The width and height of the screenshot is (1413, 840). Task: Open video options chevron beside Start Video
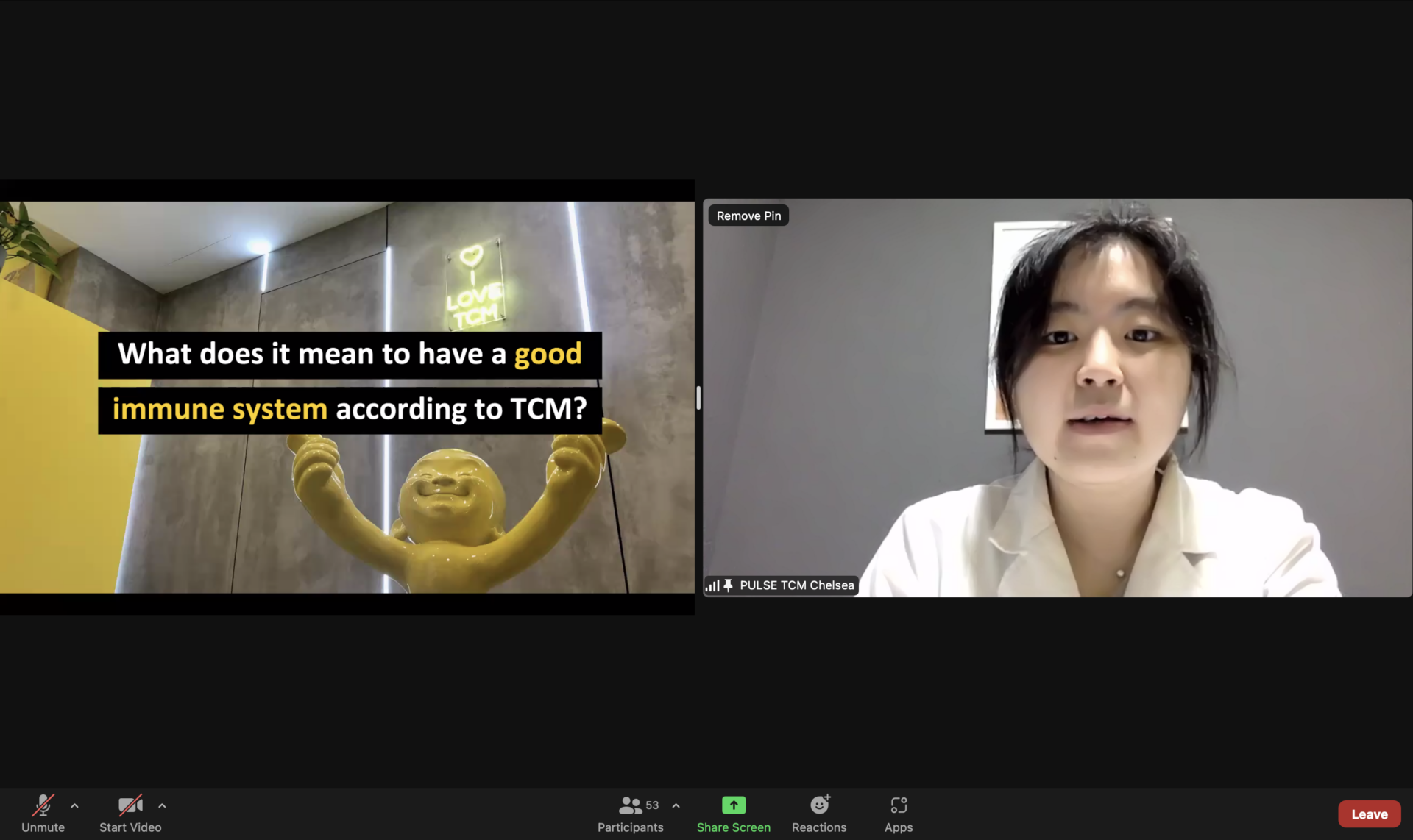(162, 806)
